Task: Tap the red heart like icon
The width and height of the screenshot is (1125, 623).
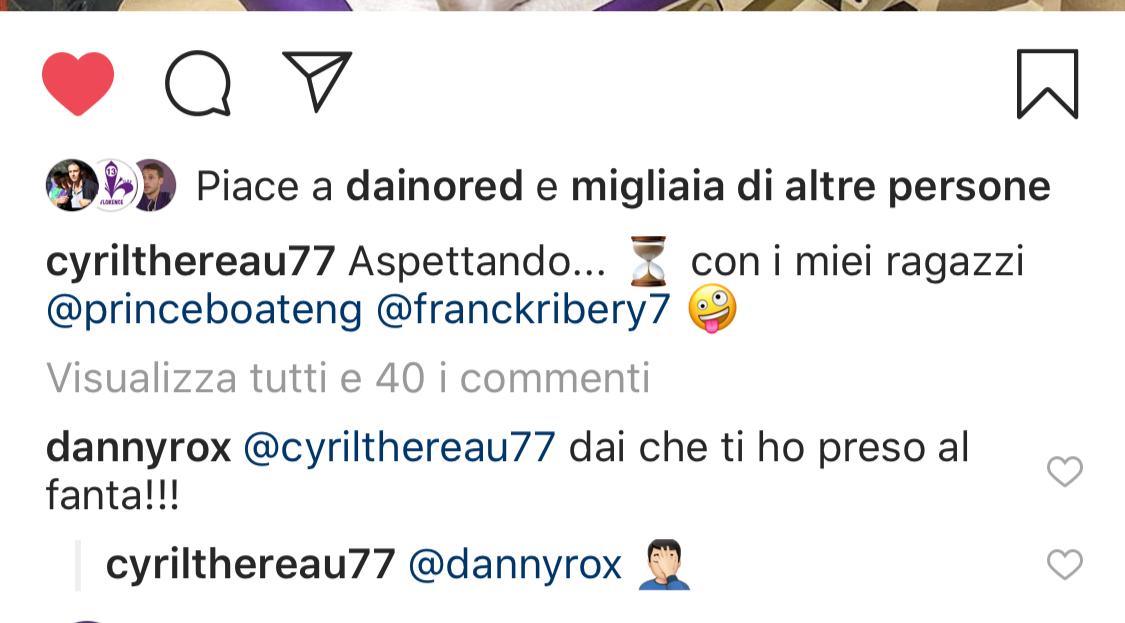Action: (78, 83)
